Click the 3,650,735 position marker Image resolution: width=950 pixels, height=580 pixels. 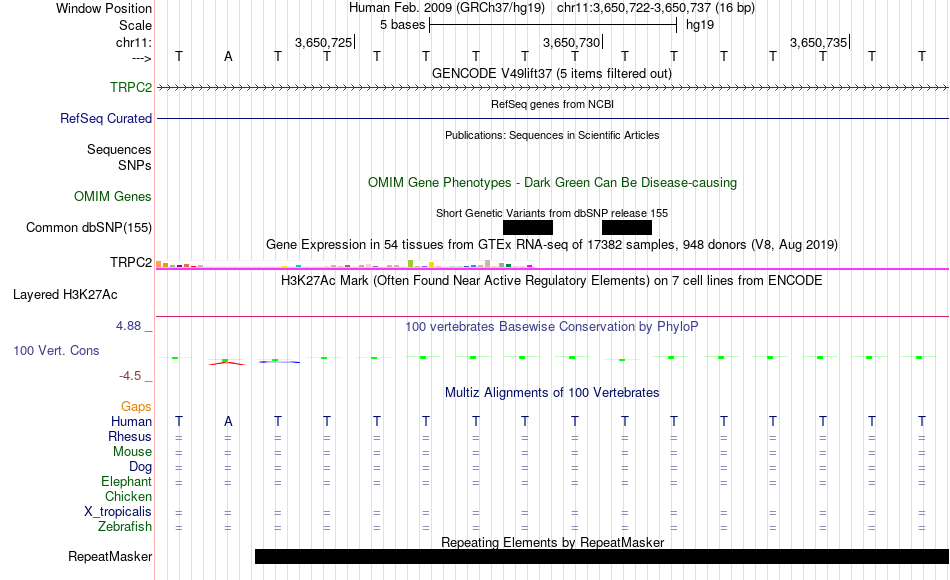pyautogui.click(x=819, y=42)
